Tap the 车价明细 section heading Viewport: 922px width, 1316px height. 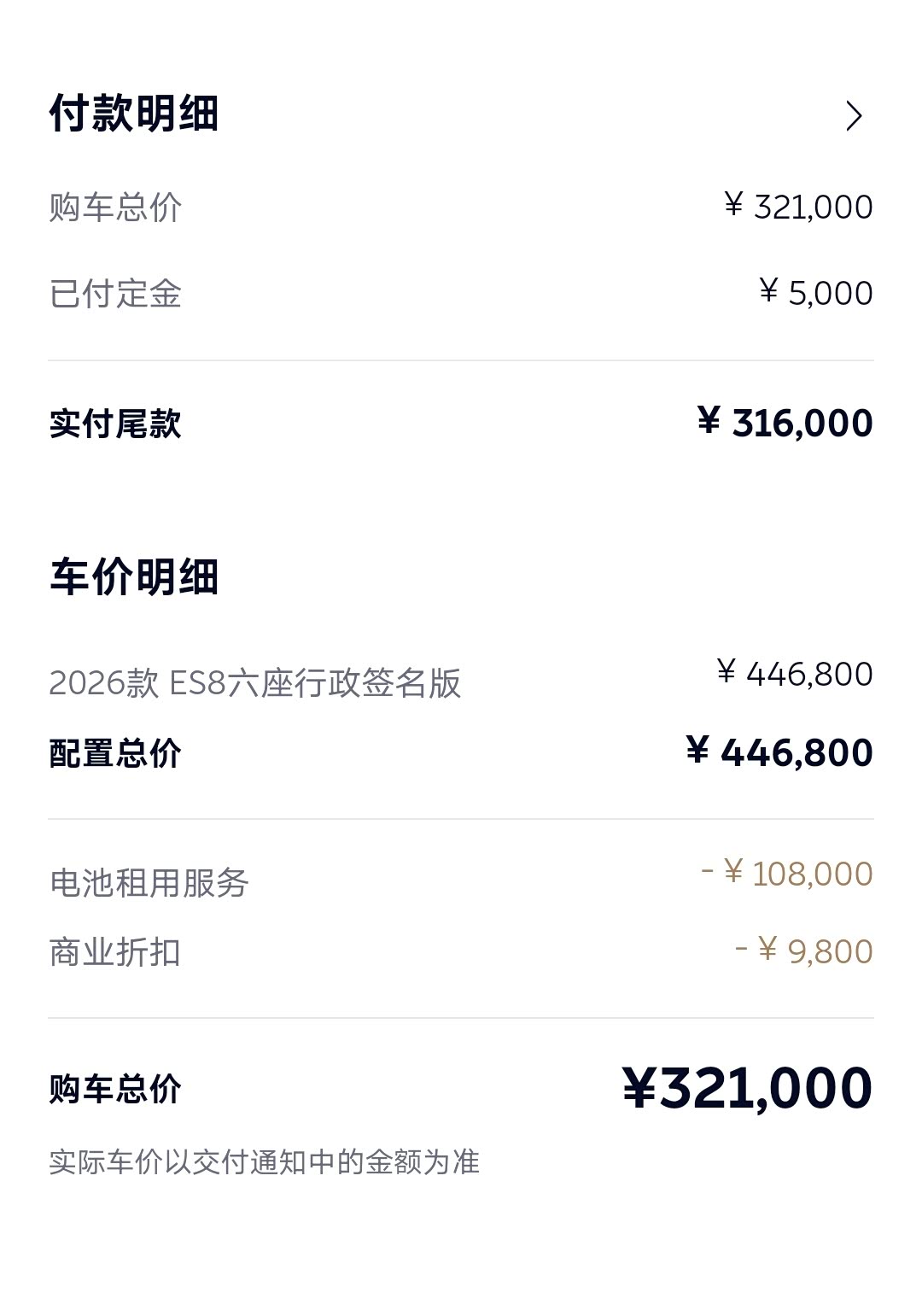pos(134,577)
